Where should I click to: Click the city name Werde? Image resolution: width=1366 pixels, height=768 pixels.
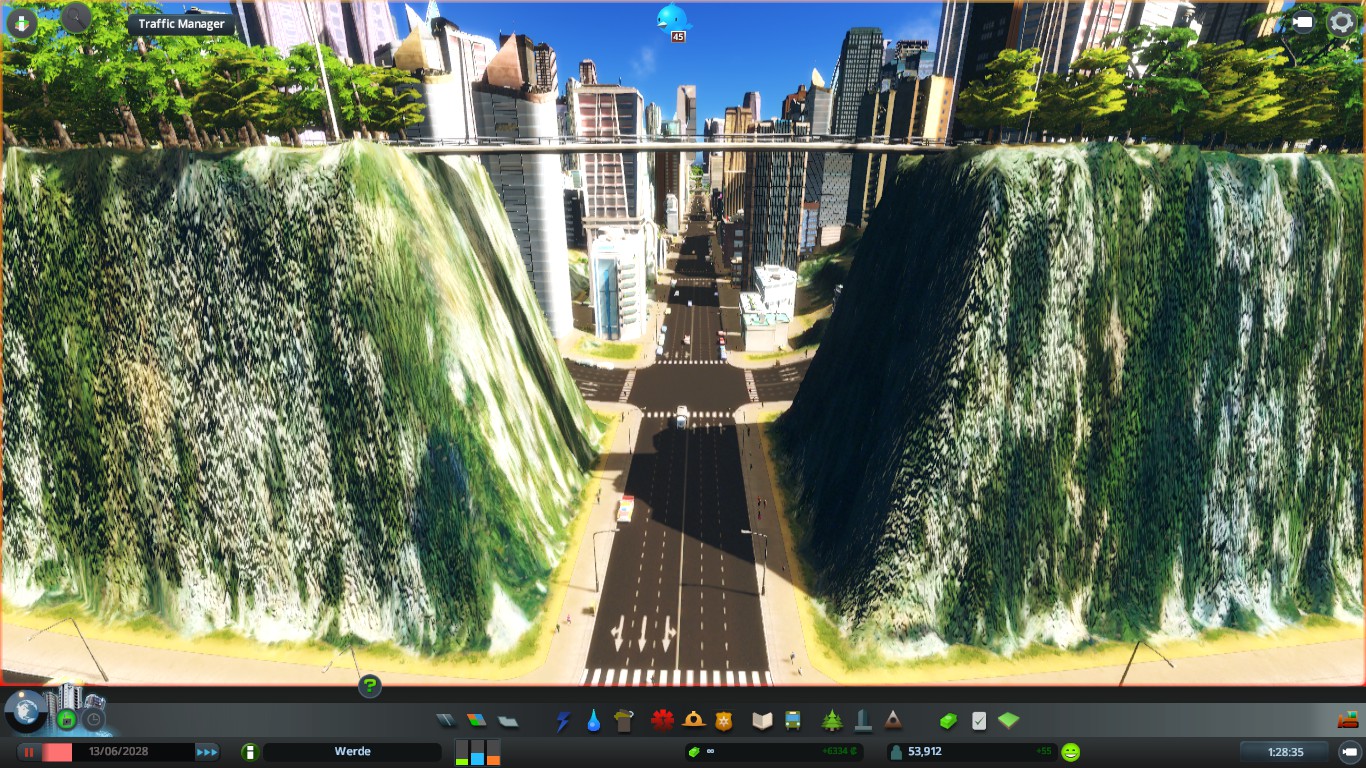click(352, 752)
